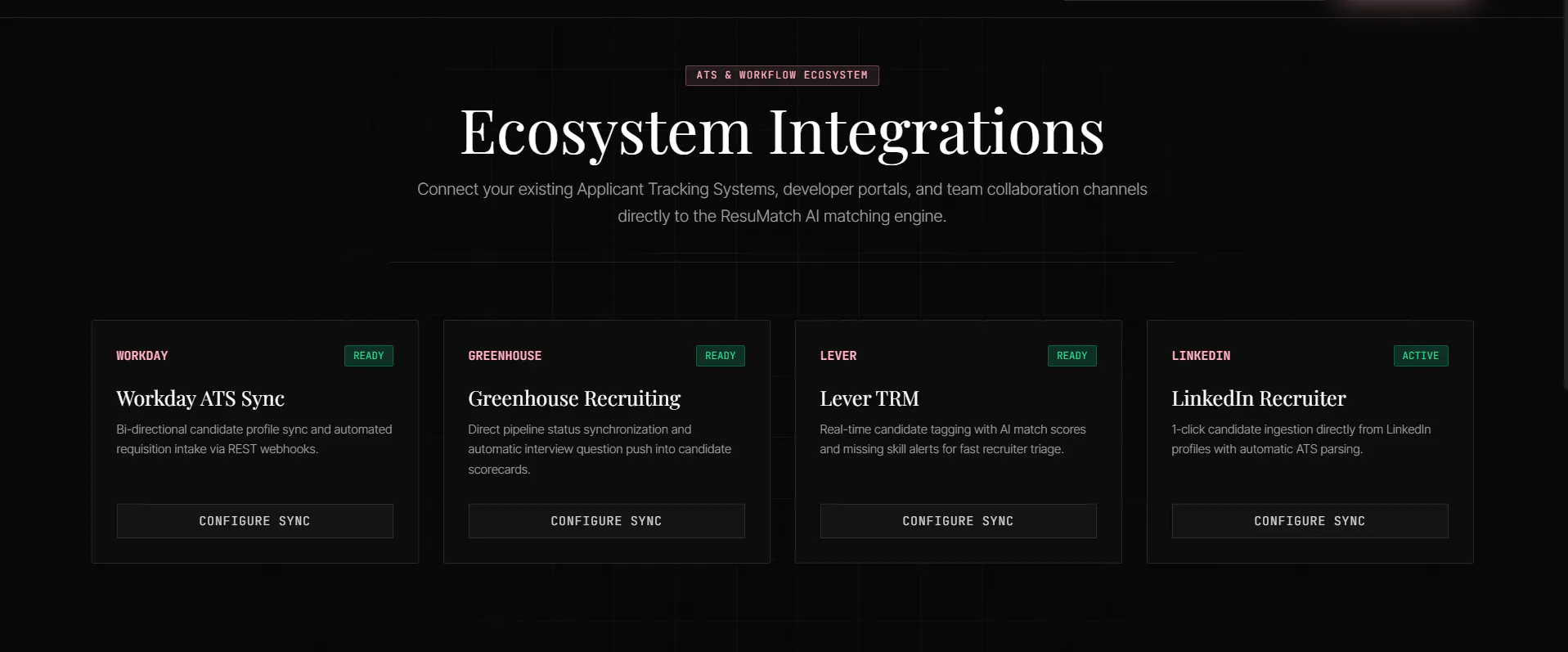Click the pink LINKEDIN label
Image resolution: width=1568 pixels, height=652 pixels.
(x=1201, y=356)
